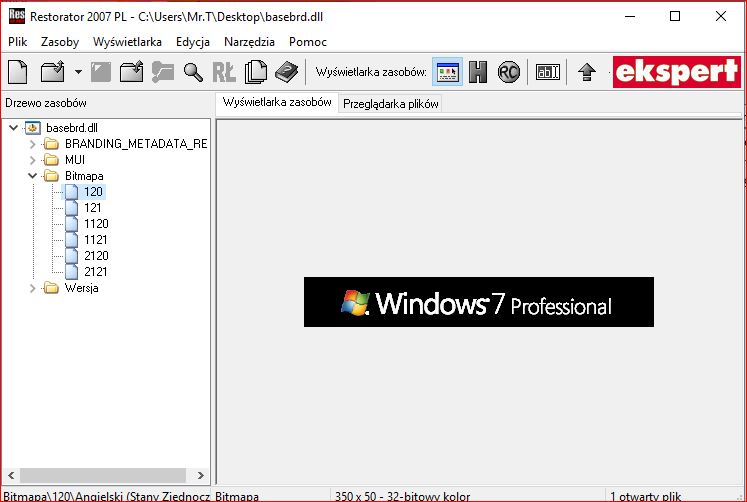This screenshot has width=747, height=502.
Task: Click the up arrow toolbar icon
Action: (x=586, y=72)
